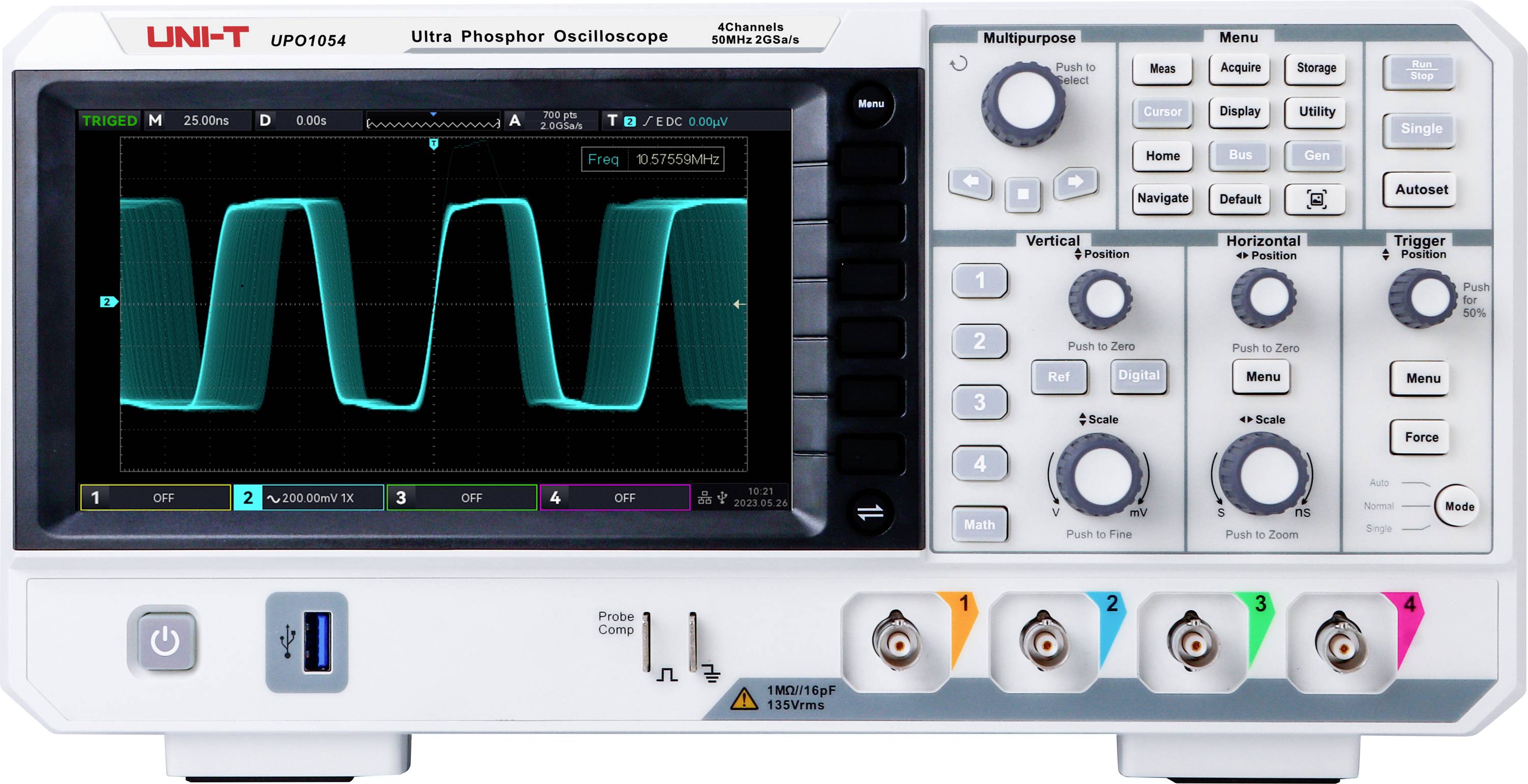1528x784 pixels.
Task: Open the Acquire menu
Action: tap(1239, 69)
